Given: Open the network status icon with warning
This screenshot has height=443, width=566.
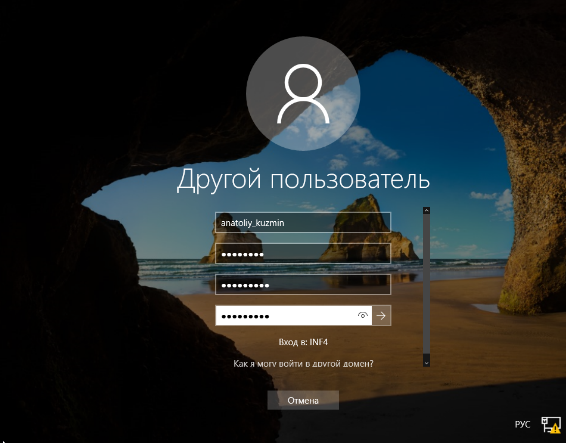Looking at the screenshot, I should pyautogui.click(x=551, y=424).
